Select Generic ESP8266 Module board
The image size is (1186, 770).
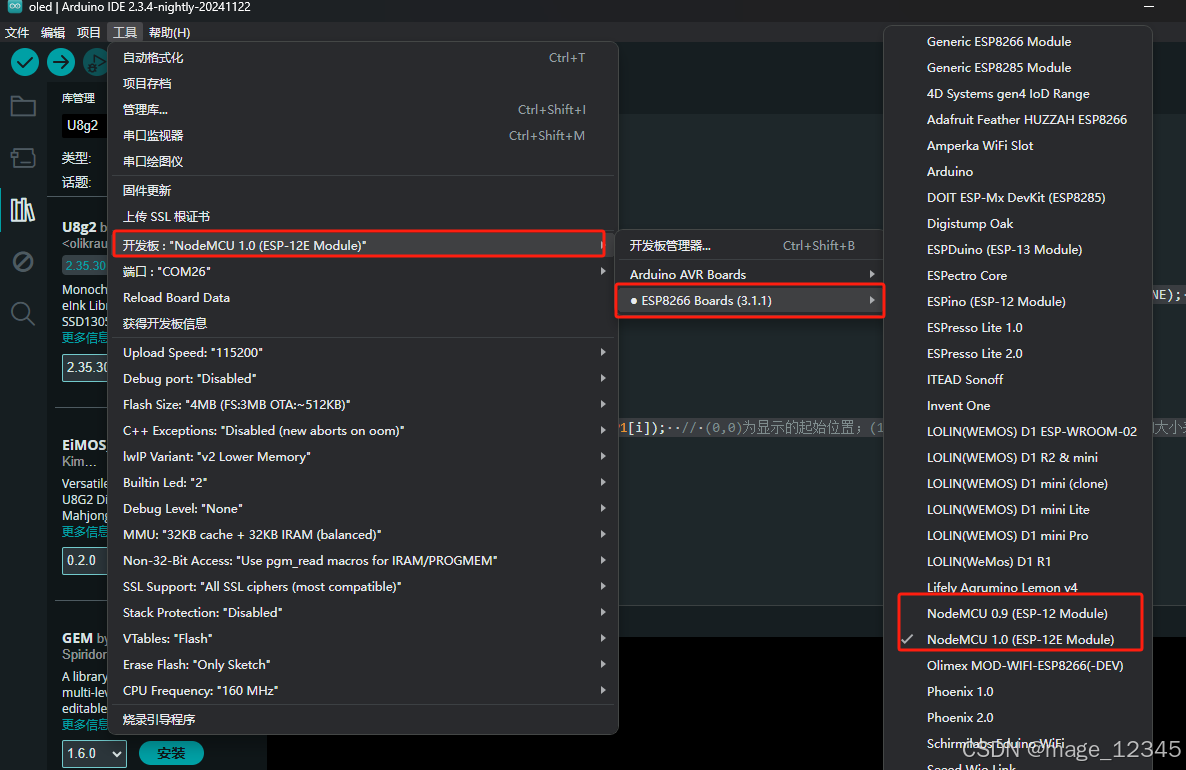tap(1017, 42)
